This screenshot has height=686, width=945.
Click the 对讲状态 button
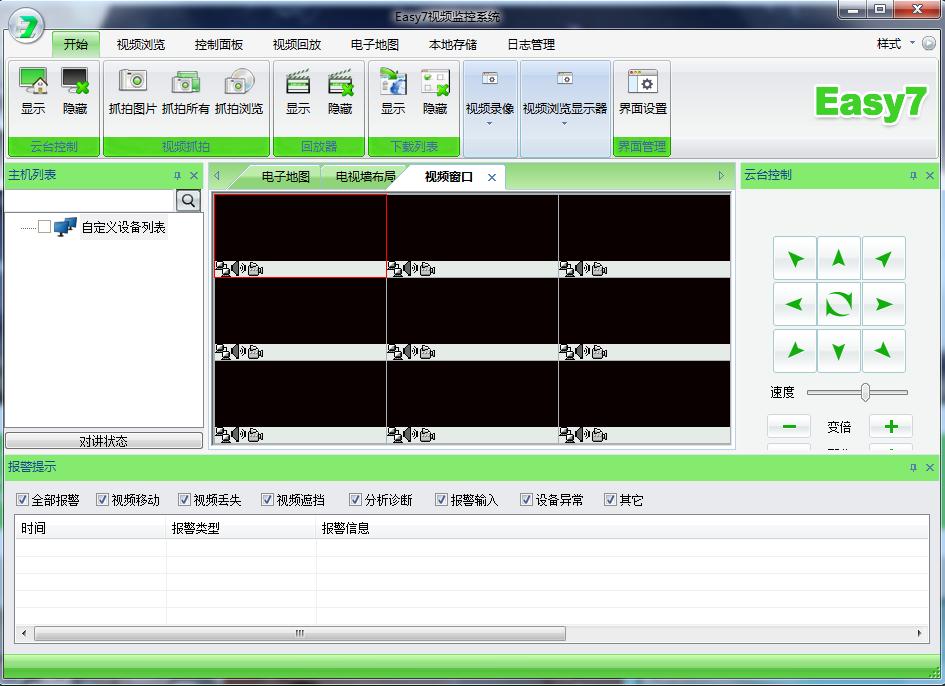104,440
